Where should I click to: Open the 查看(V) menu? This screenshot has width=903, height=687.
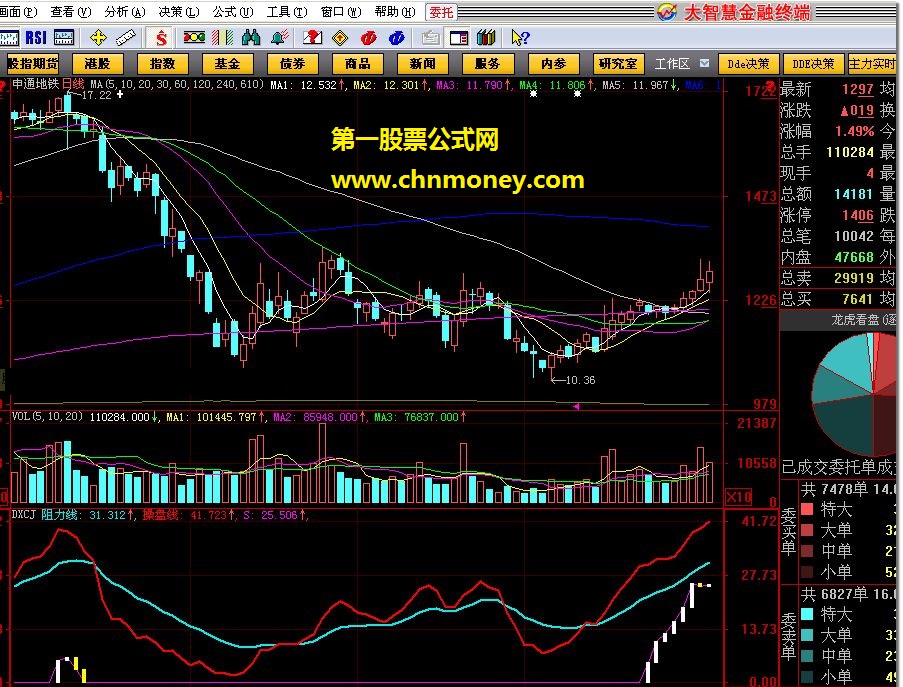71,12
